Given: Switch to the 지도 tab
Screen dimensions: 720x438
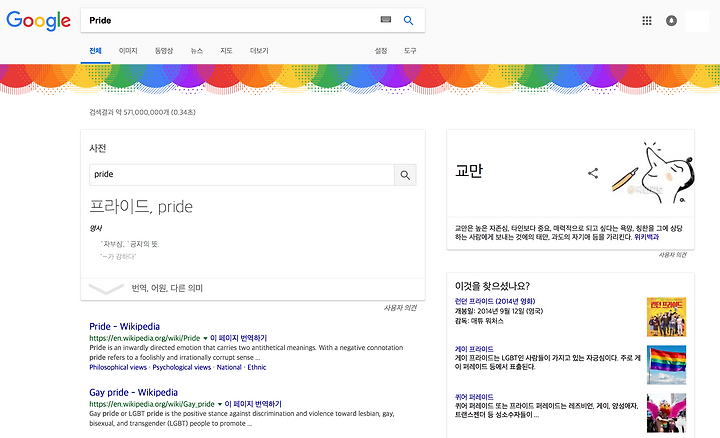Looking at the screenshot, I should [226, 51].
